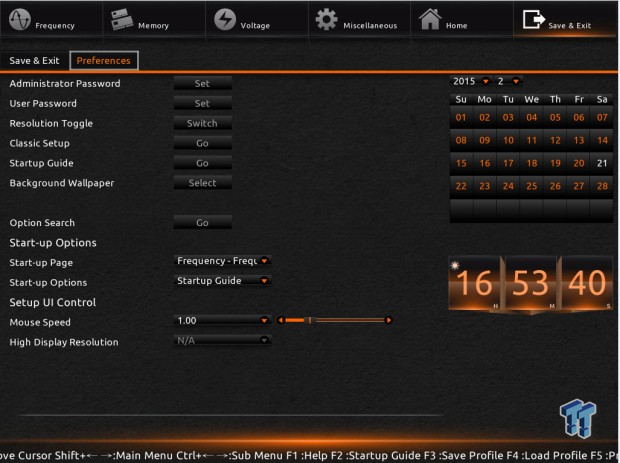Open the Mouse Speed 1.00 dropdown
Image resolution: width=620 pixels, height=463 pixels.
pos(222,320)
